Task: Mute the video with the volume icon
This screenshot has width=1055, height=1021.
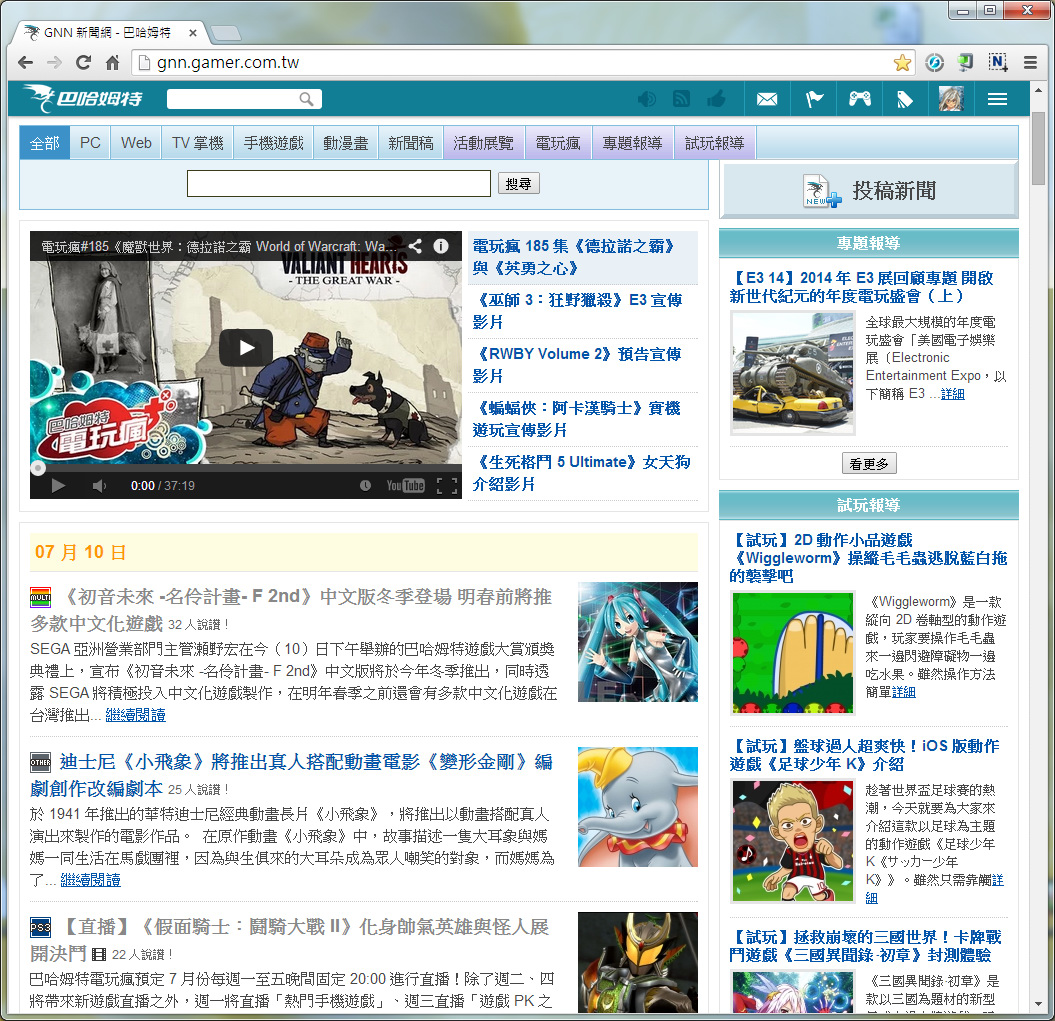Action: coord(100,486)
